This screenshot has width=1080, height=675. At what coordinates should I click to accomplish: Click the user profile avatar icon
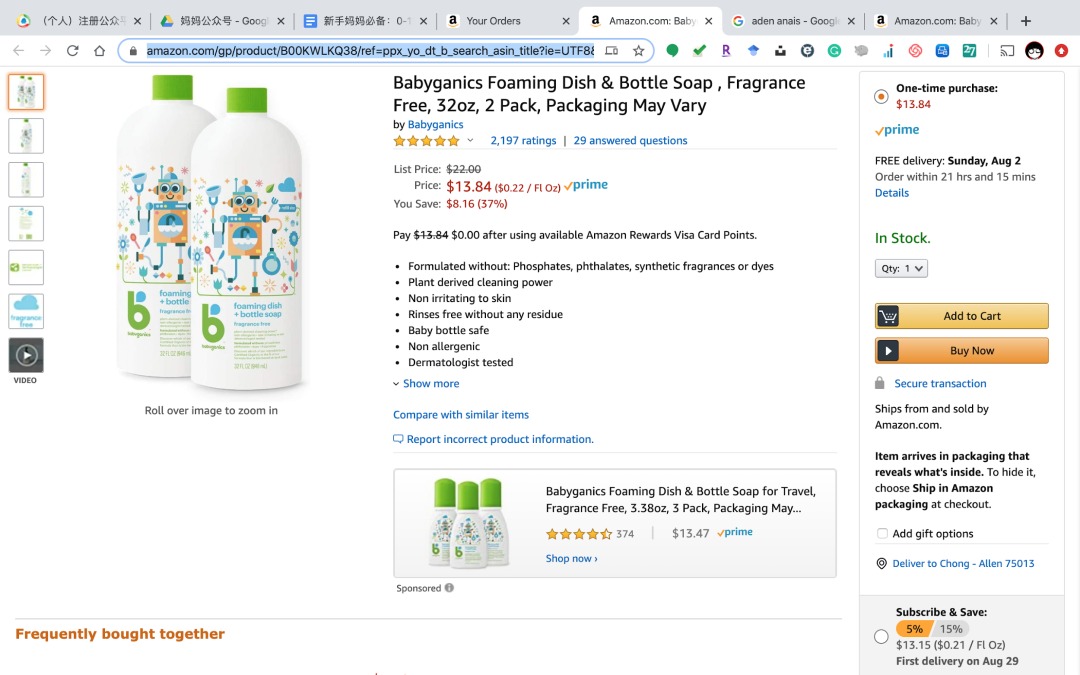point(1034,50)
